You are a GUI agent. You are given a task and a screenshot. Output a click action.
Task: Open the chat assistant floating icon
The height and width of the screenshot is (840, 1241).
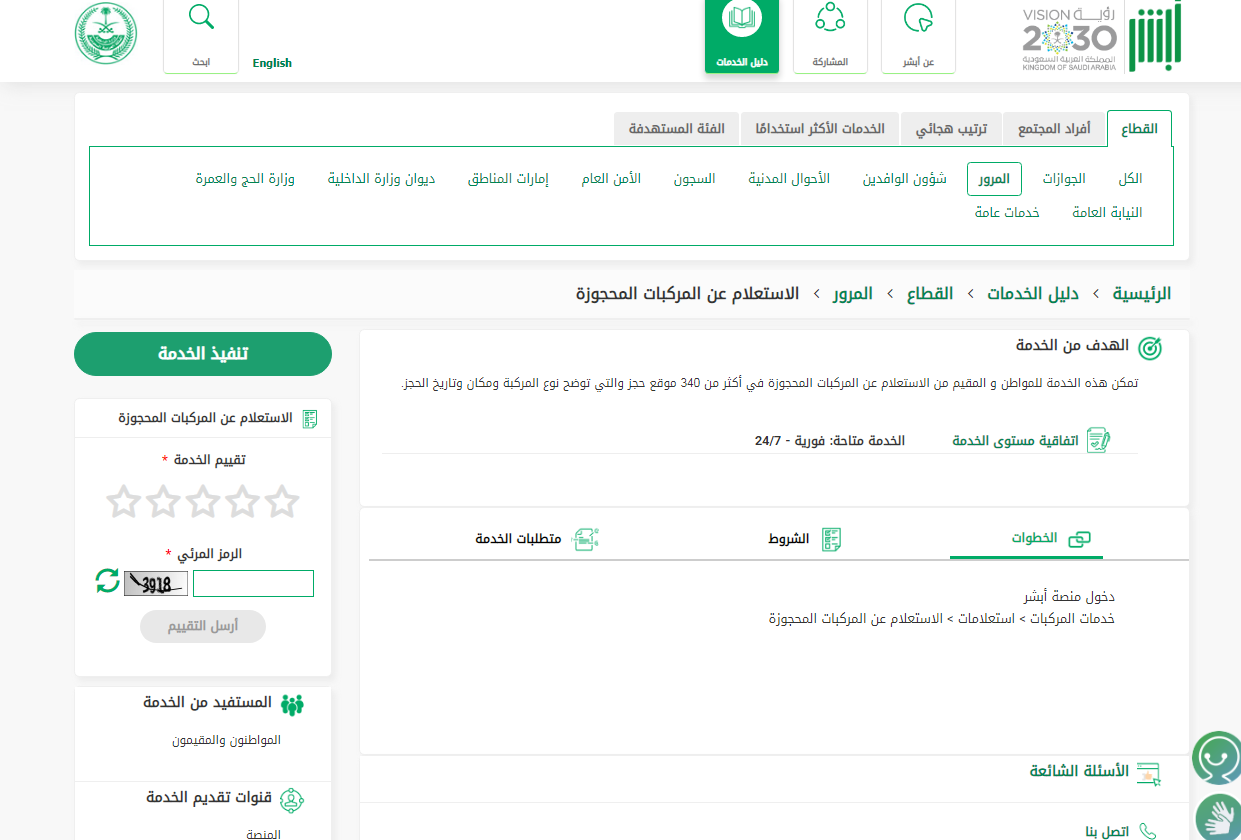(1217, 758)
